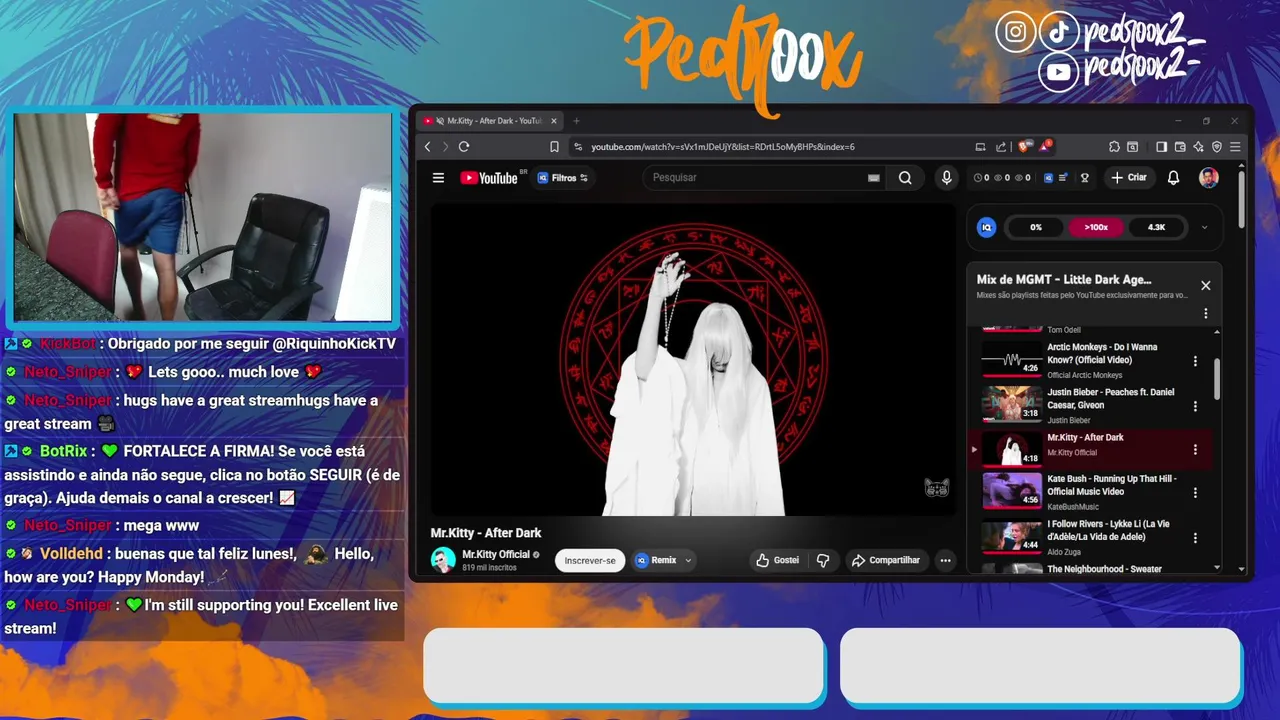The height and width of the screenshot is (720, 1280).
Task: Open I Follow Rivers - Lykke Li video title
Action: [1108, 530]
